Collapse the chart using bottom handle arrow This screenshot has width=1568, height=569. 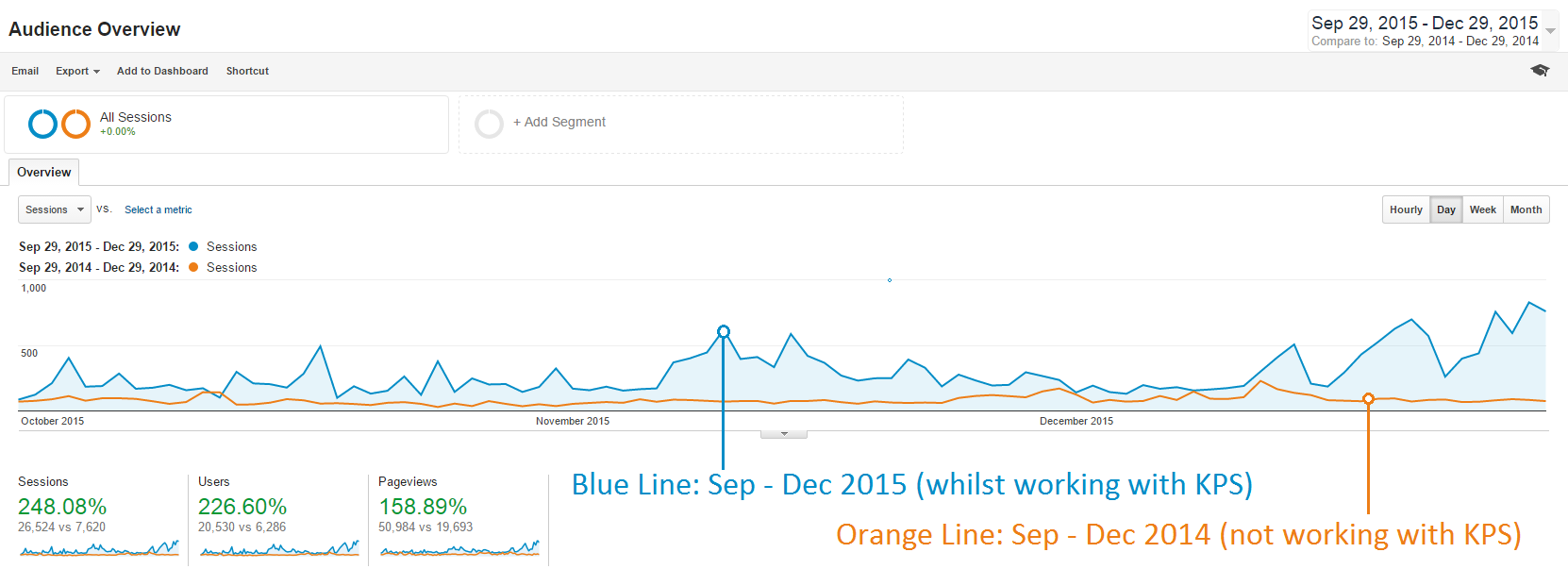pyautogui.click(x=784, y=434)
